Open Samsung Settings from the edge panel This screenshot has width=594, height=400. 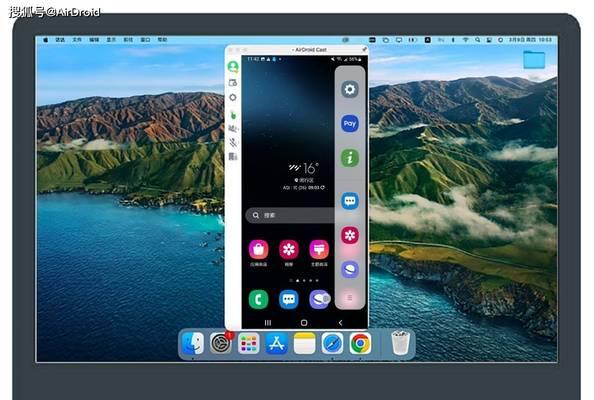coord(350,89)
